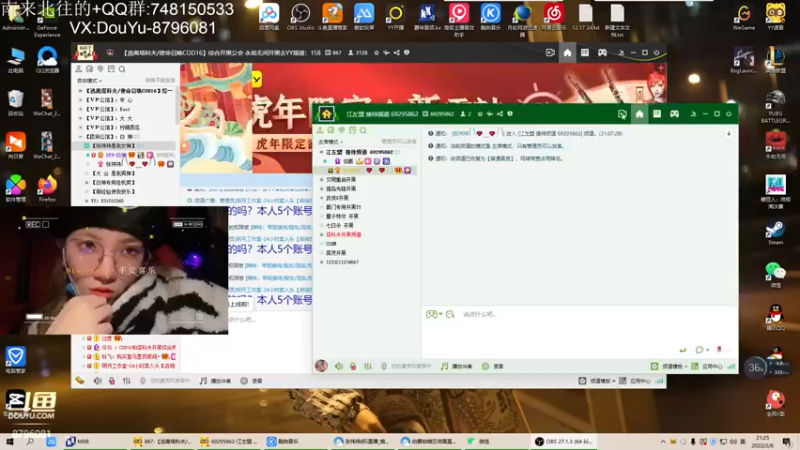Open the game sticker picker in green chat box
Viewport: 800px width, 450px height.
pos(432,314)
